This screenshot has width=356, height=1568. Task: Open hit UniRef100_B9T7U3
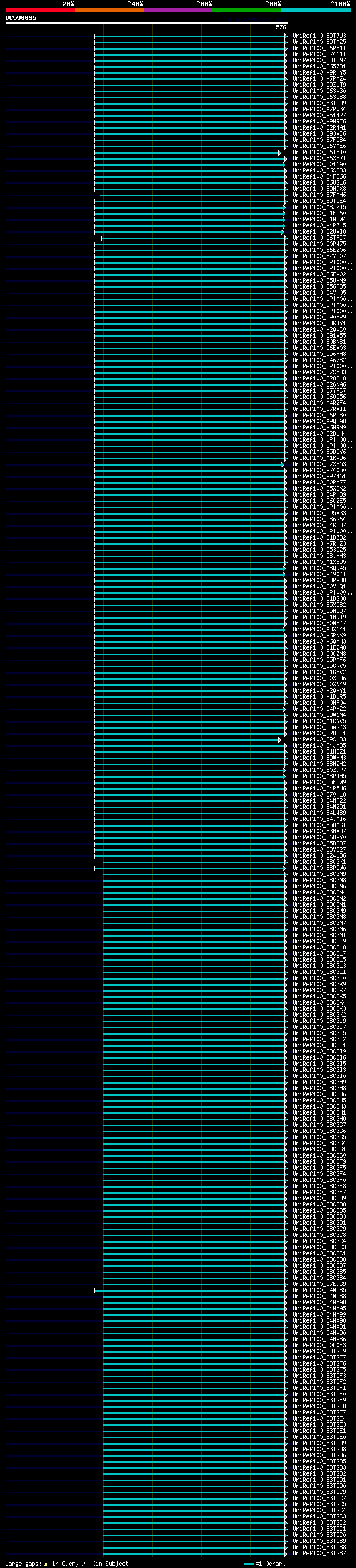pyautogui.click(x=319, y=36)
